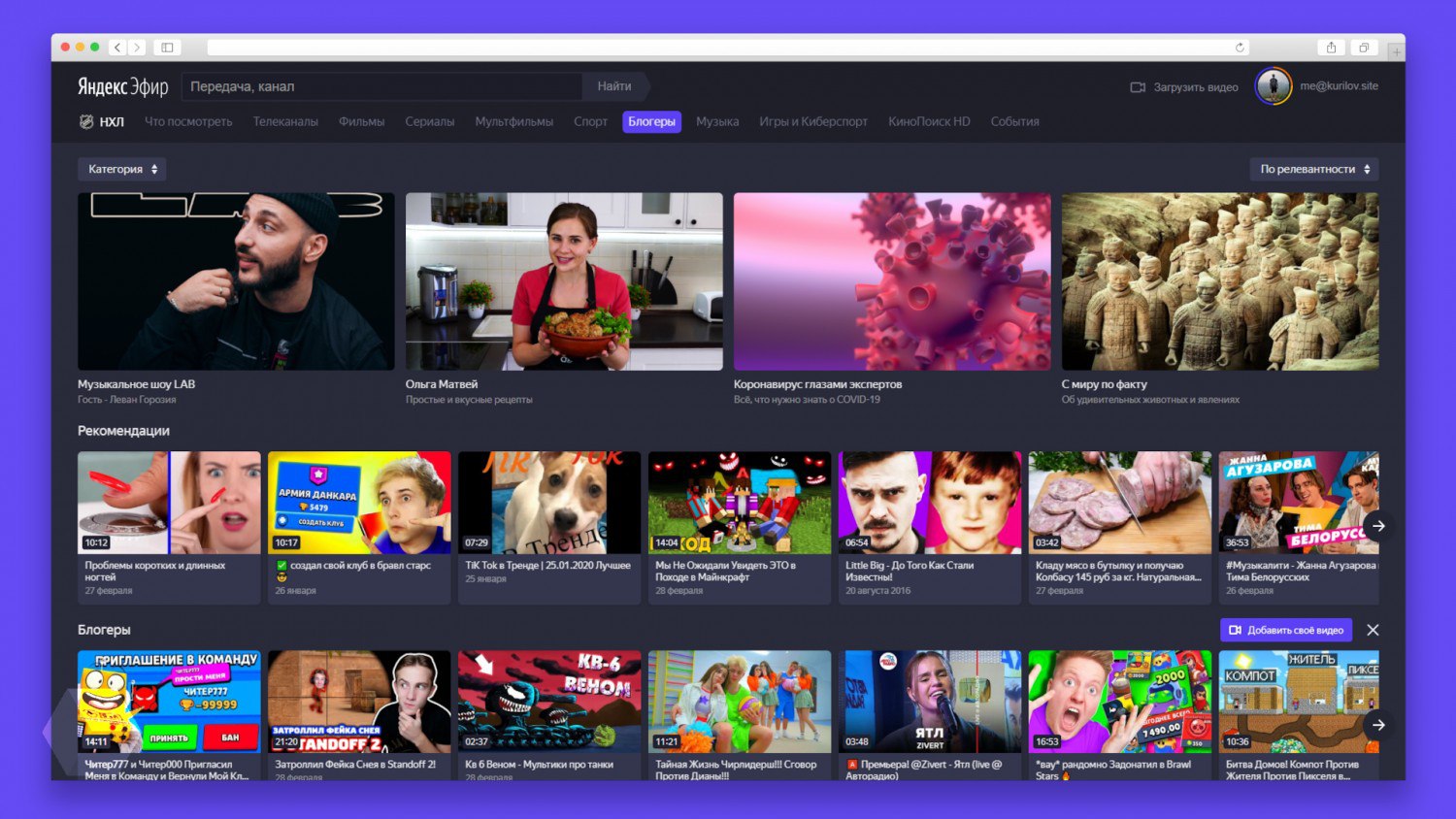Open the Сериалы tab

pos(430,121)
